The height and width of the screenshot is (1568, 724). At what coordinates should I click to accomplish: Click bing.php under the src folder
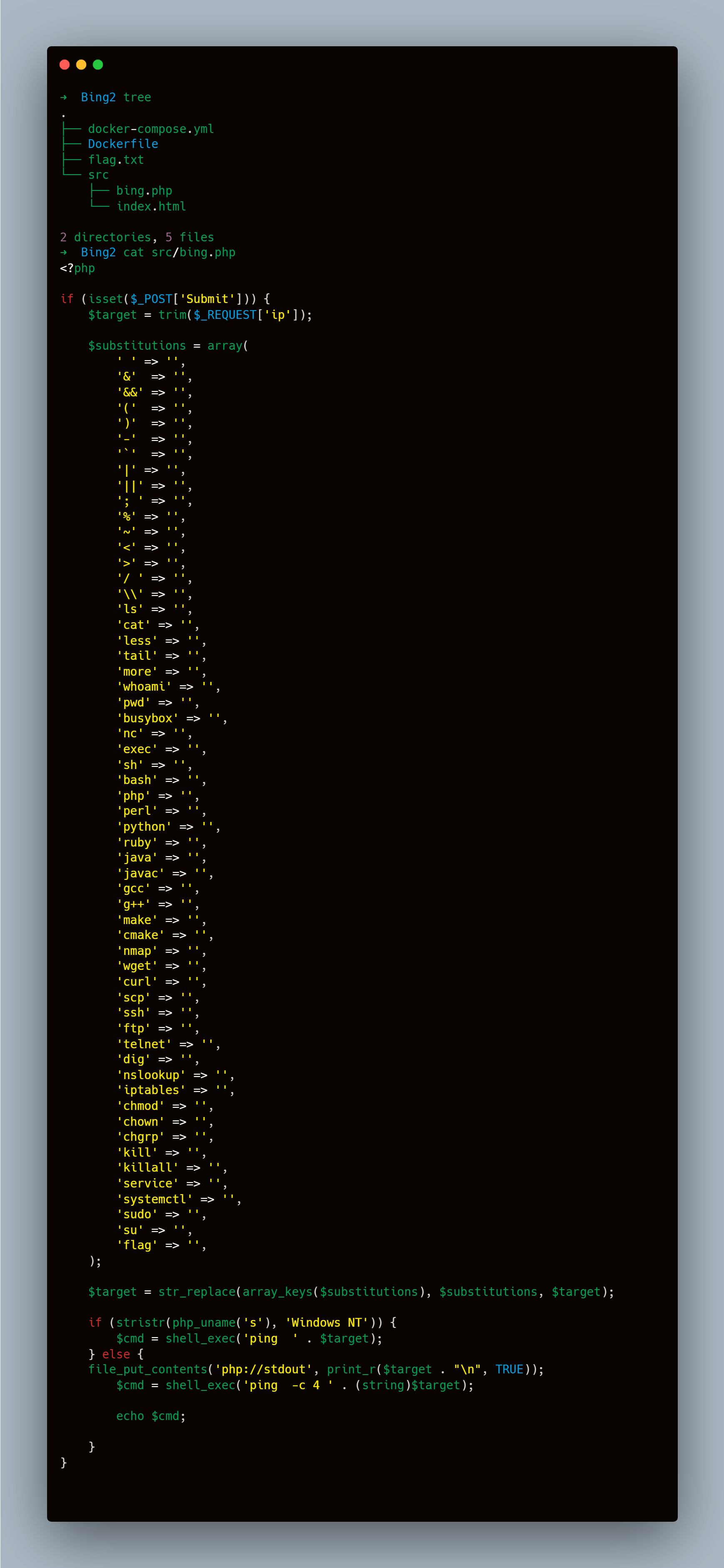pyautogui.click(x=144, y=191)
